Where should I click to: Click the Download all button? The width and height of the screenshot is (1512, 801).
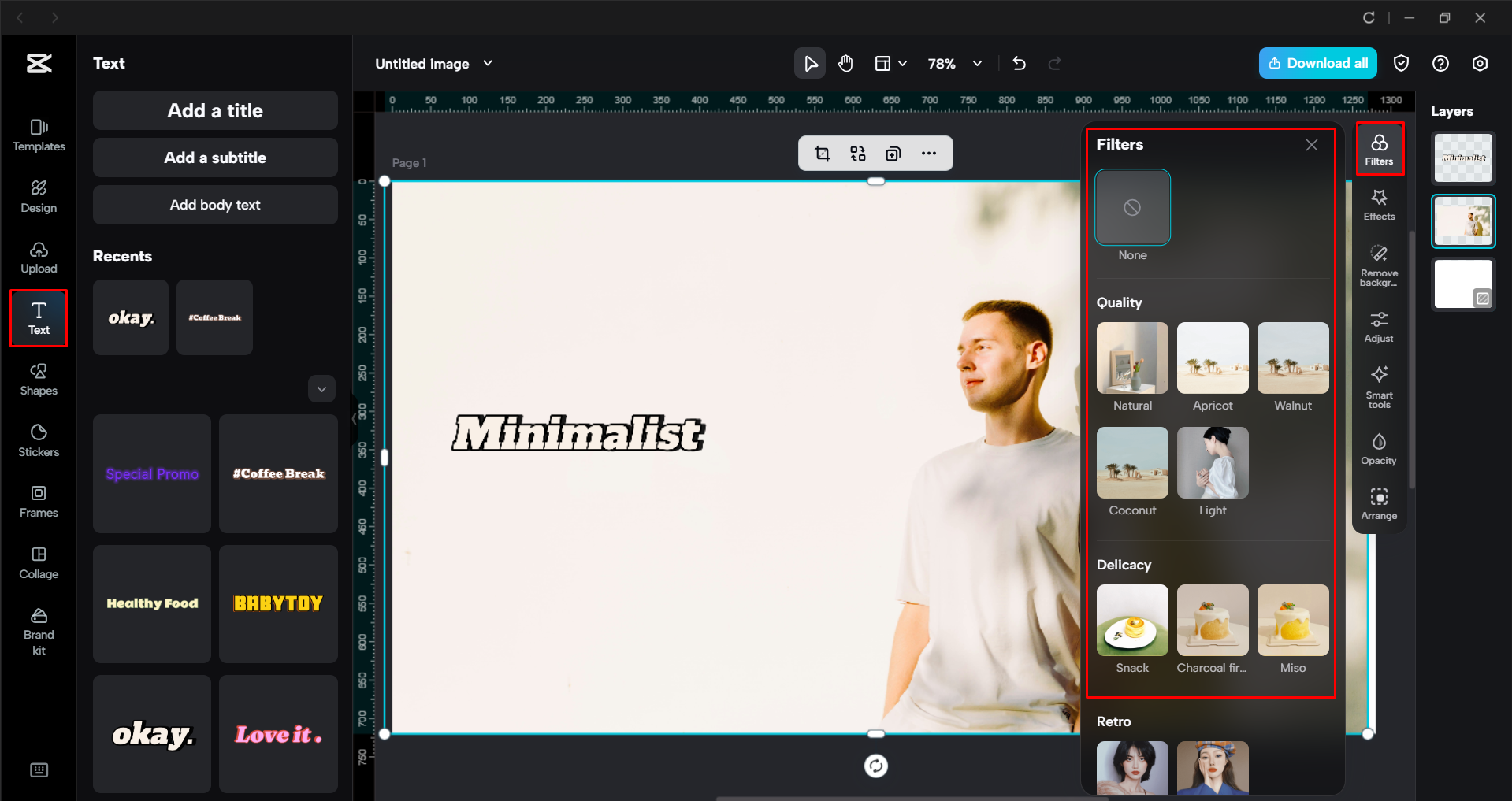point(1317,63)
